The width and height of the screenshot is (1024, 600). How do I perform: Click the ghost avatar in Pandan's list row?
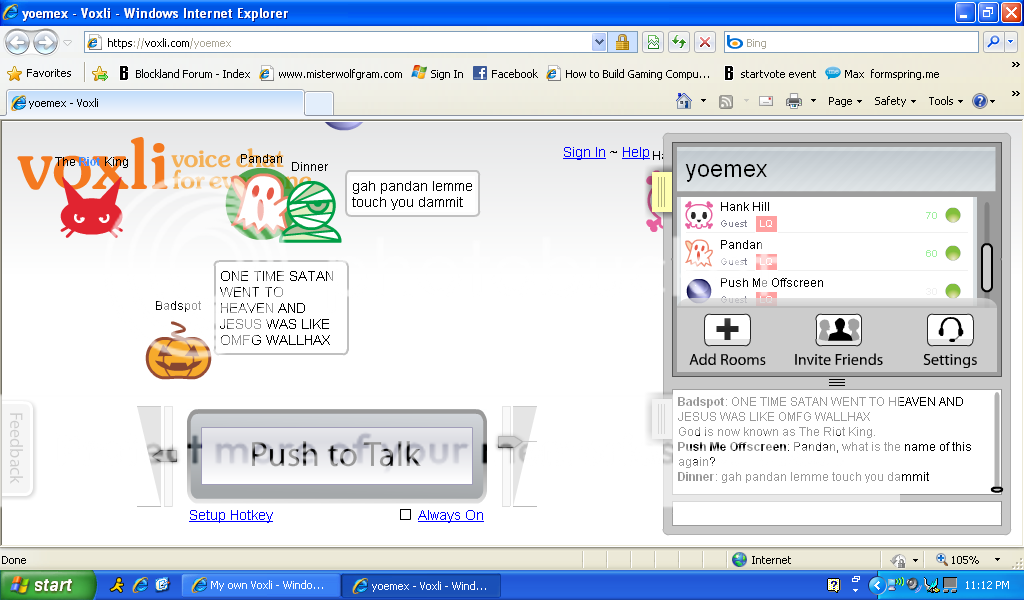pos(699,253)
